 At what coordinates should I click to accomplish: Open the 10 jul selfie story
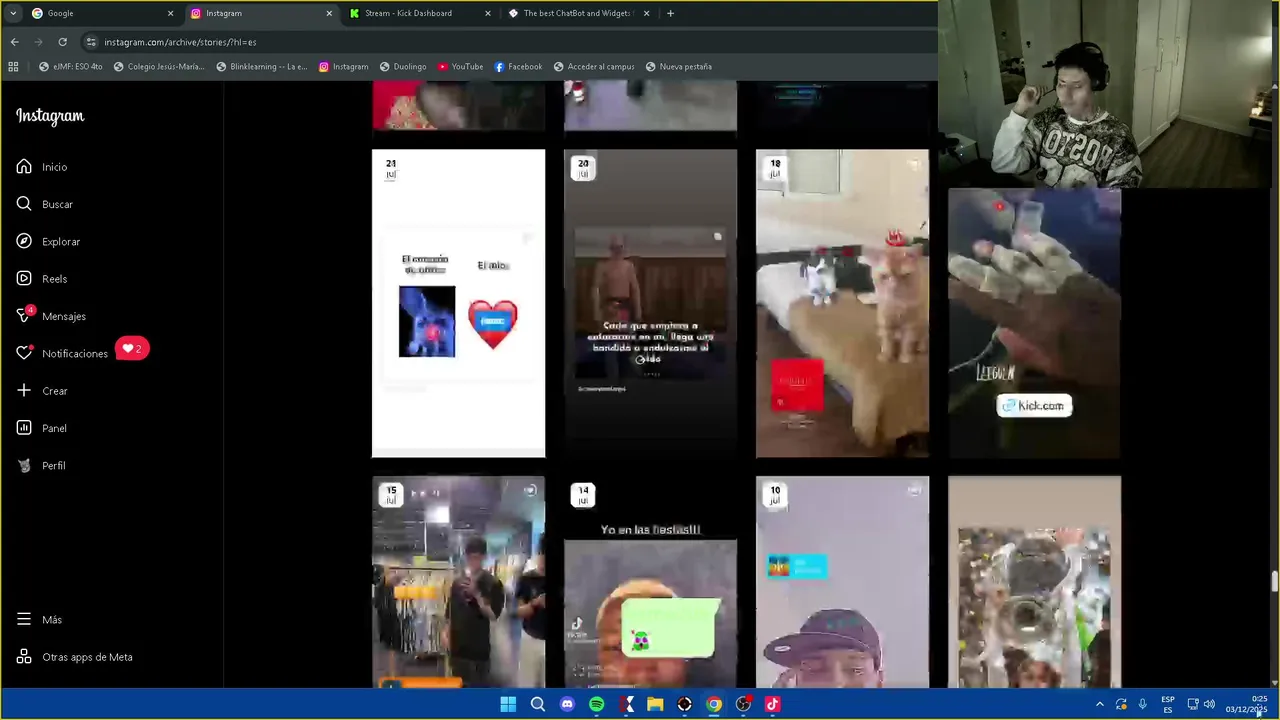click(x=842, y=582)
